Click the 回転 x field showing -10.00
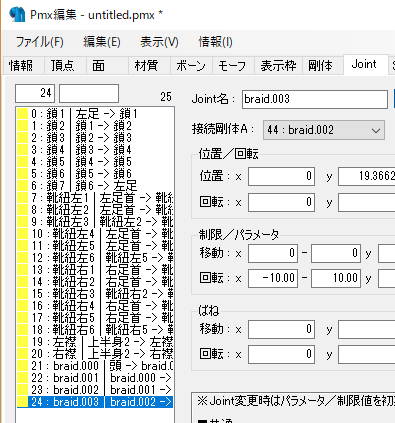395x423 pixels. 273,278
